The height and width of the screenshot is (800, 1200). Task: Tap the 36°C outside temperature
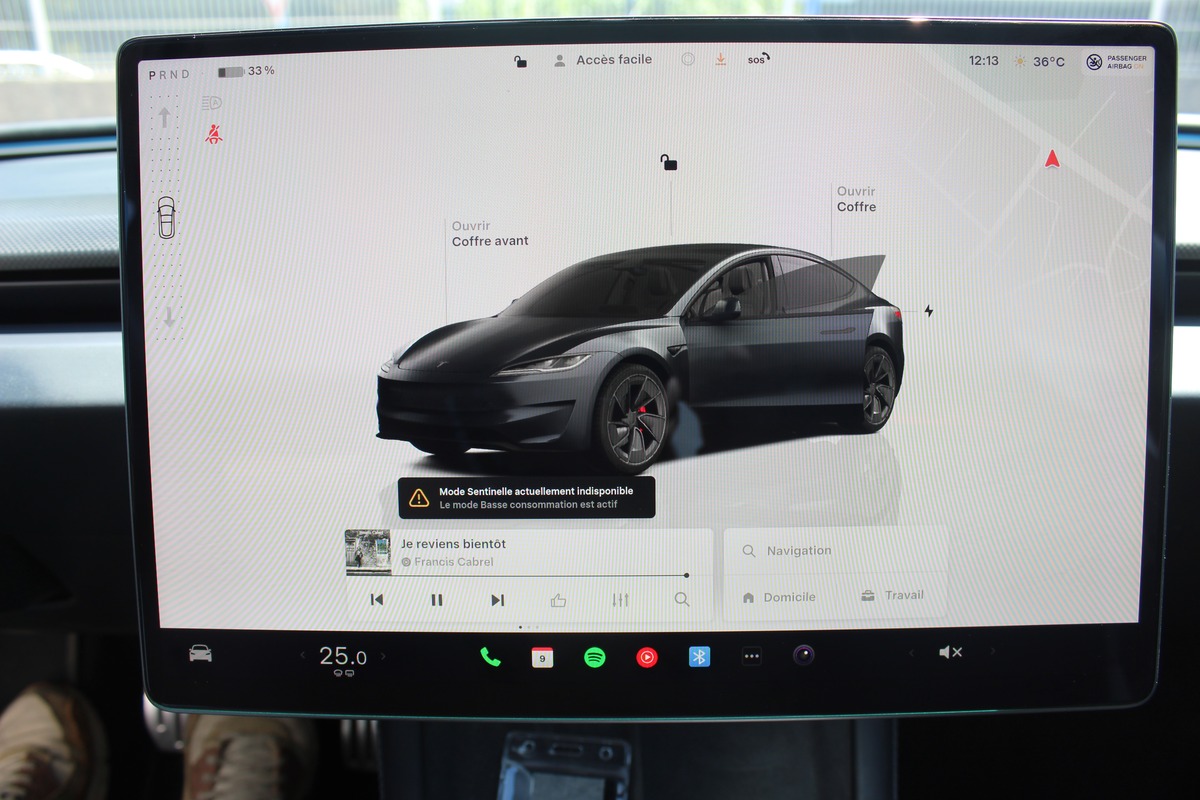(1039, 62)
